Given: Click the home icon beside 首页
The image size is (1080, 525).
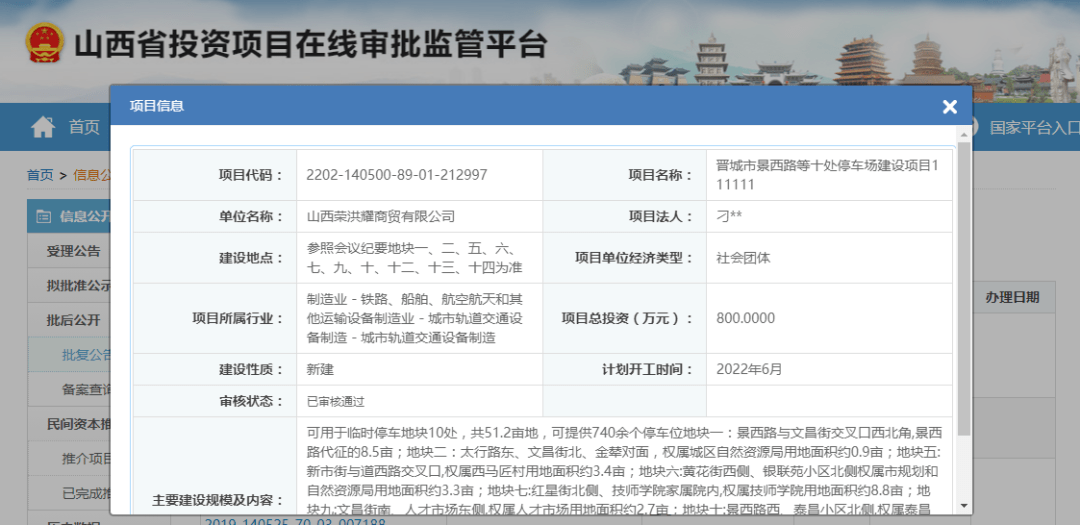Looking at the screenshot, I should click(43, 127).
